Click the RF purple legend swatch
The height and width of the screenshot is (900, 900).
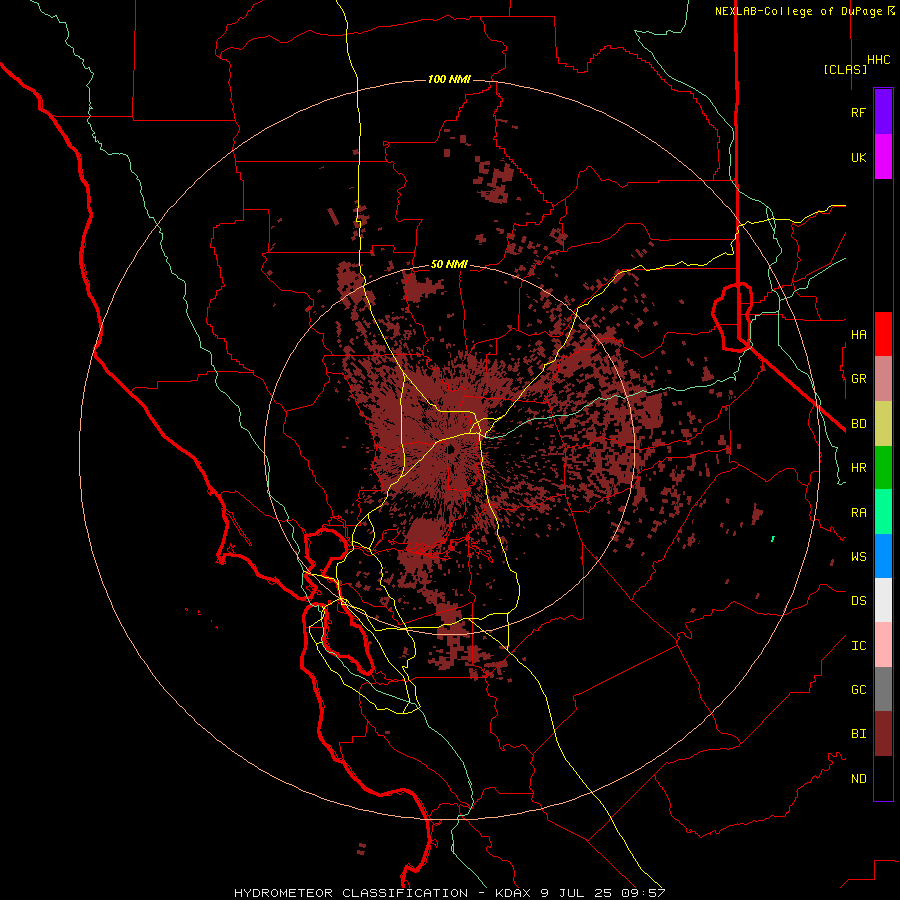(x=883, y=112)
